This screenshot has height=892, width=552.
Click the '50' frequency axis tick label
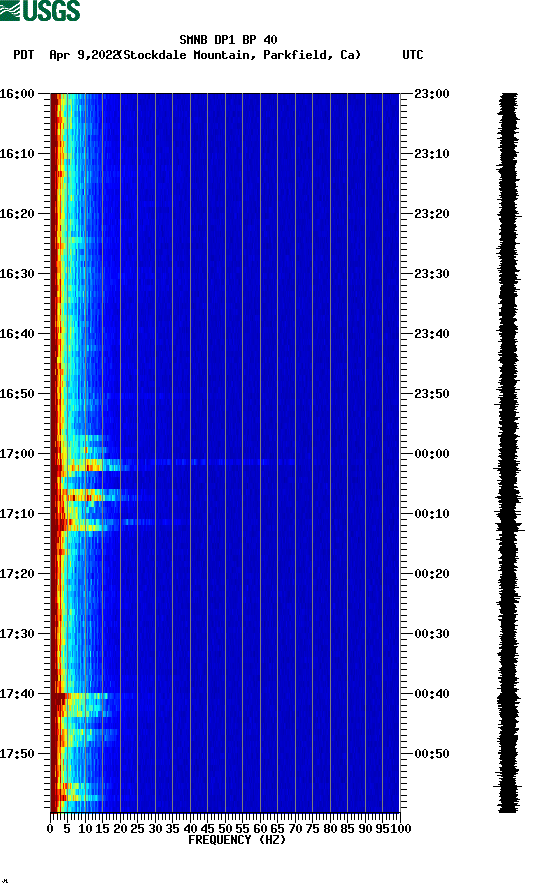click(x=225, y=829)
